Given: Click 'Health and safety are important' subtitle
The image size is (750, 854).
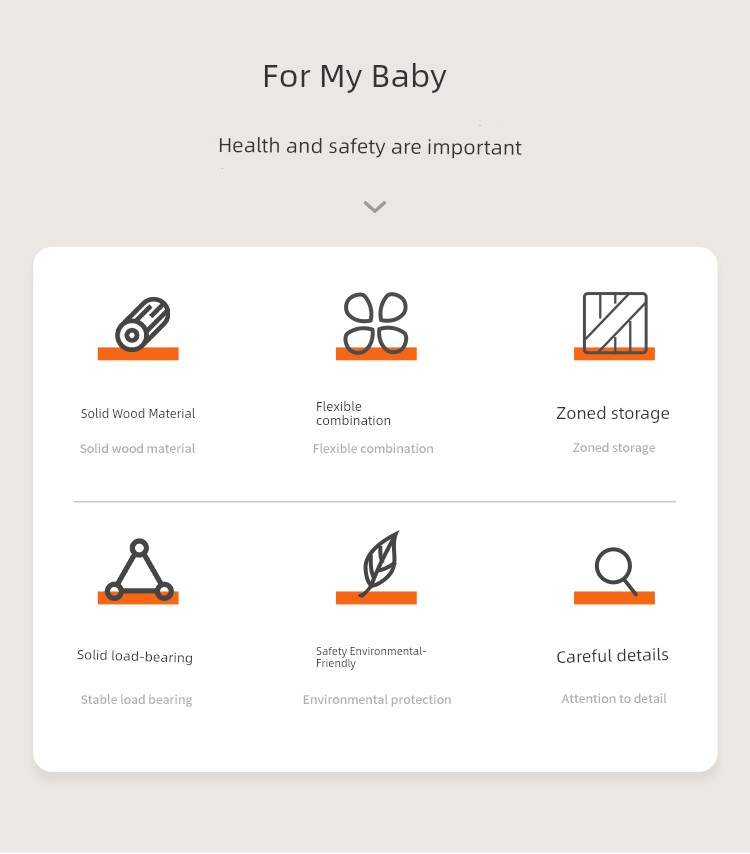Looking at the screenshot, I should pos(370,147).
